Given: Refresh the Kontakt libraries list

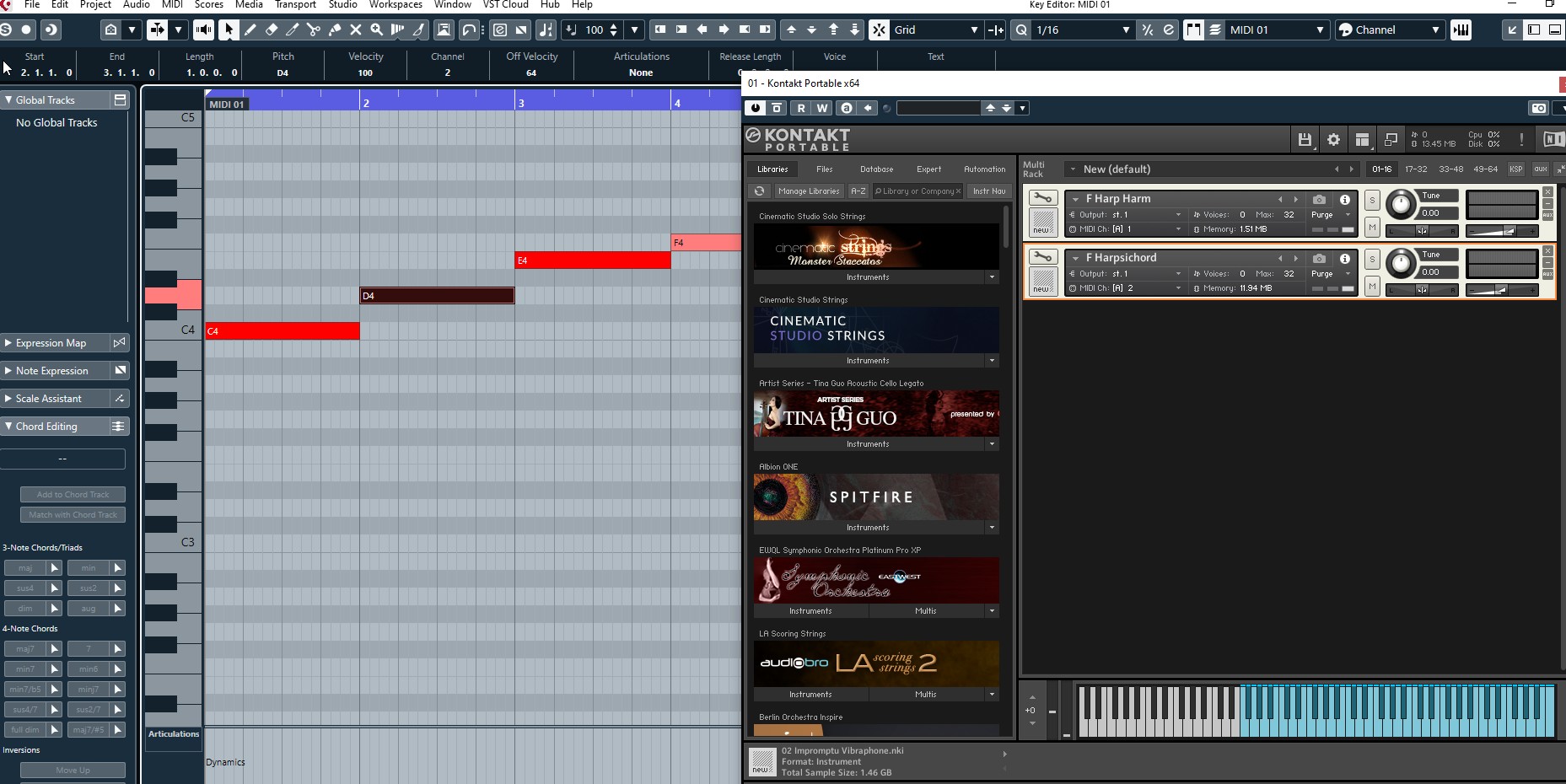Looking at the screenshot, I should point(760,191).
